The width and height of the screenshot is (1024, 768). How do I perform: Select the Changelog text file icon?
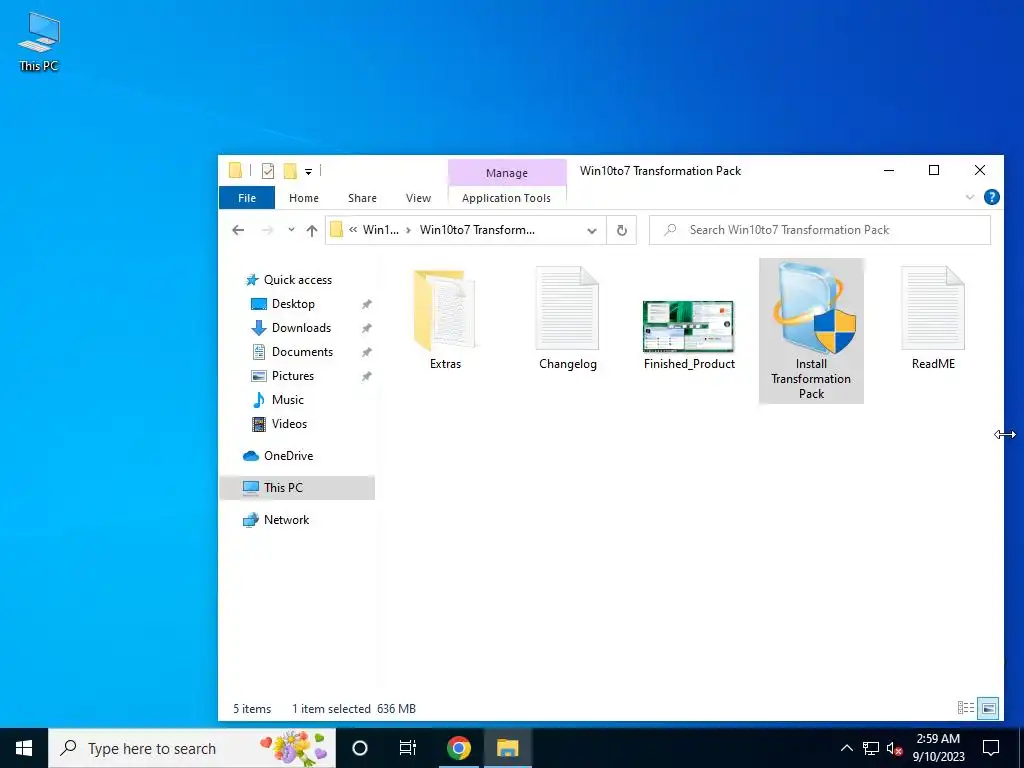[x=568, y=309]
